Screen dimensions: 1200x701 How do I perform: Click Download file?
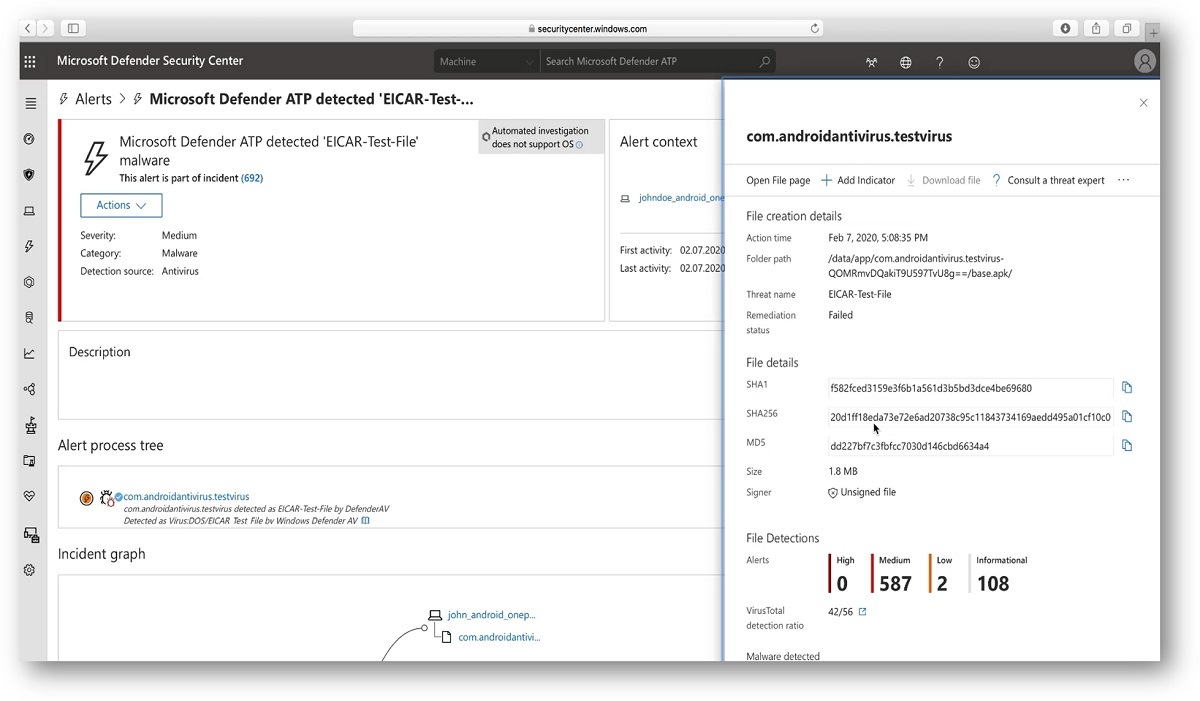pos(943,180)
